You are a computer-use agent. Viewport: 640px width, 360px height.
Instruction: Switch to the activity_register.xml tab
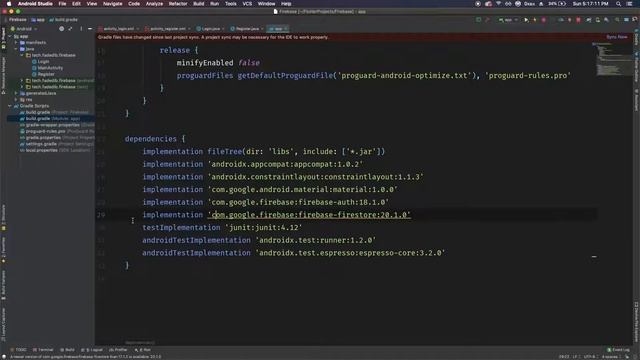click(x=168, y=29)
